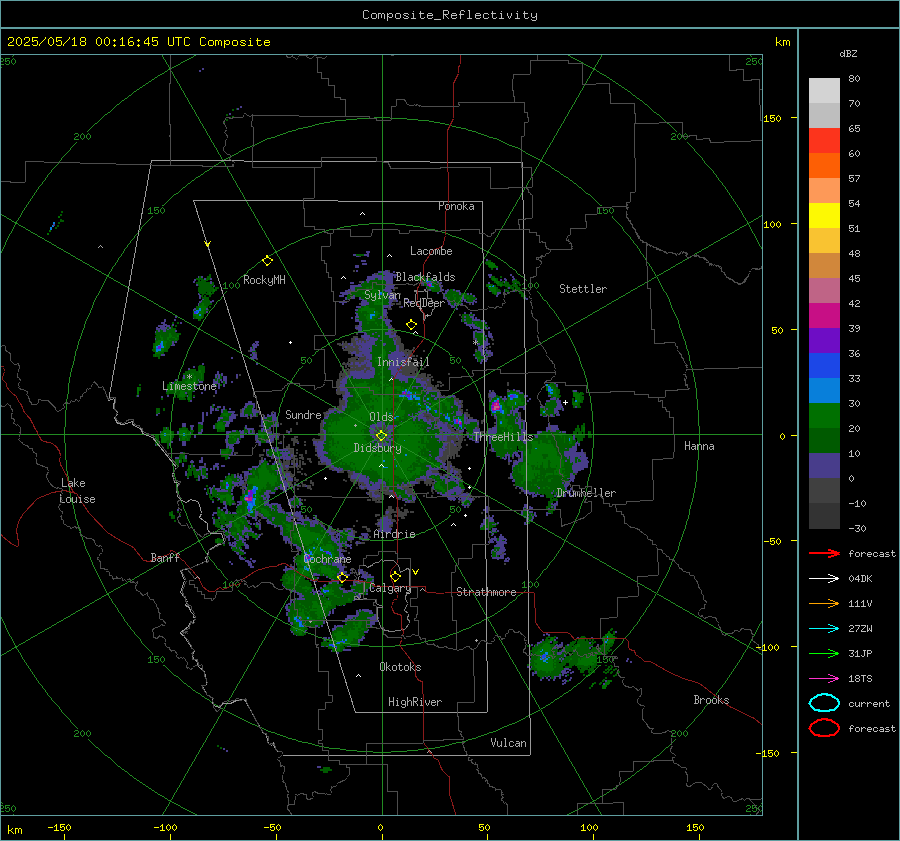Image resolution: width=900 pixels, height=841 pixels.
Task: Select the RedDeer label
Action: coord(424,303)
